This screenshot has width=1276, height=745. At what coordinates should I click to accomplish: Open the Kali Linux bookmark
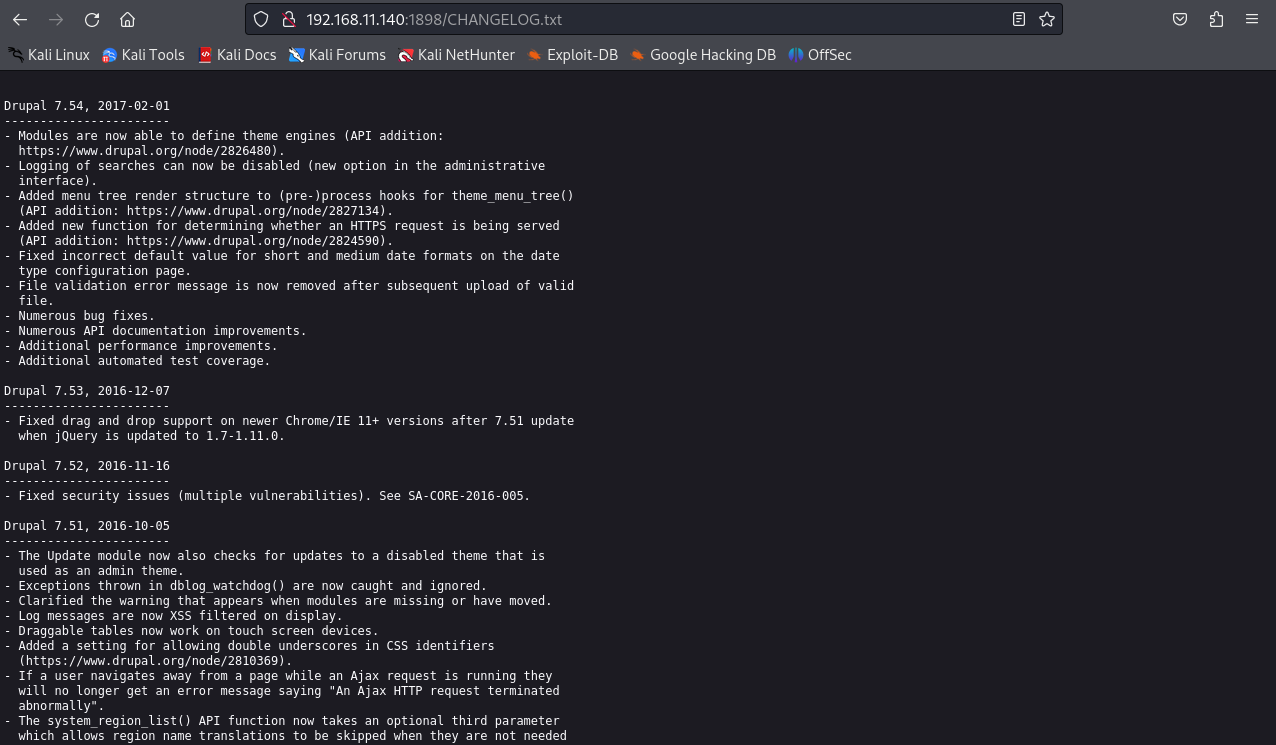click(x=49, y=55)
